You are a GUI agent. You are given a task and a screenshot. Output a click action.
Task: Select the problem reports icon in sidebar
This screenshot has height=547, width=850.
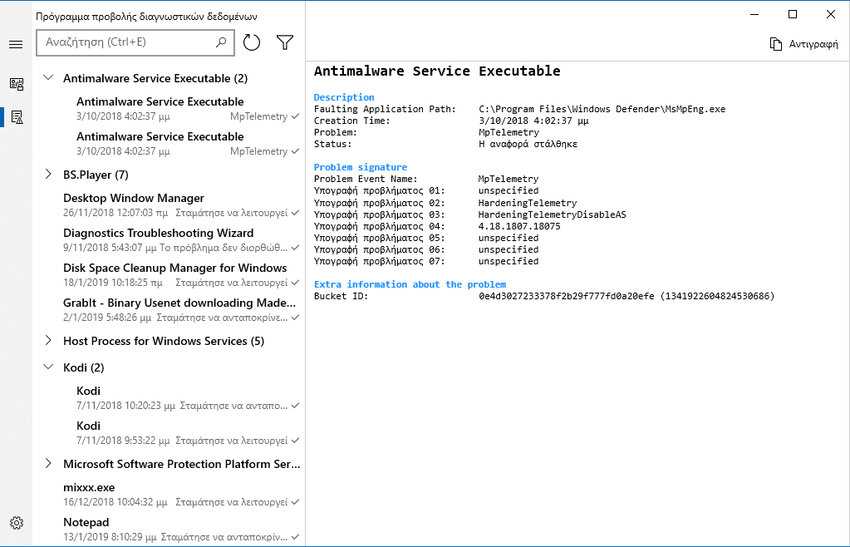pyautogui.click(x=16, y=117)
